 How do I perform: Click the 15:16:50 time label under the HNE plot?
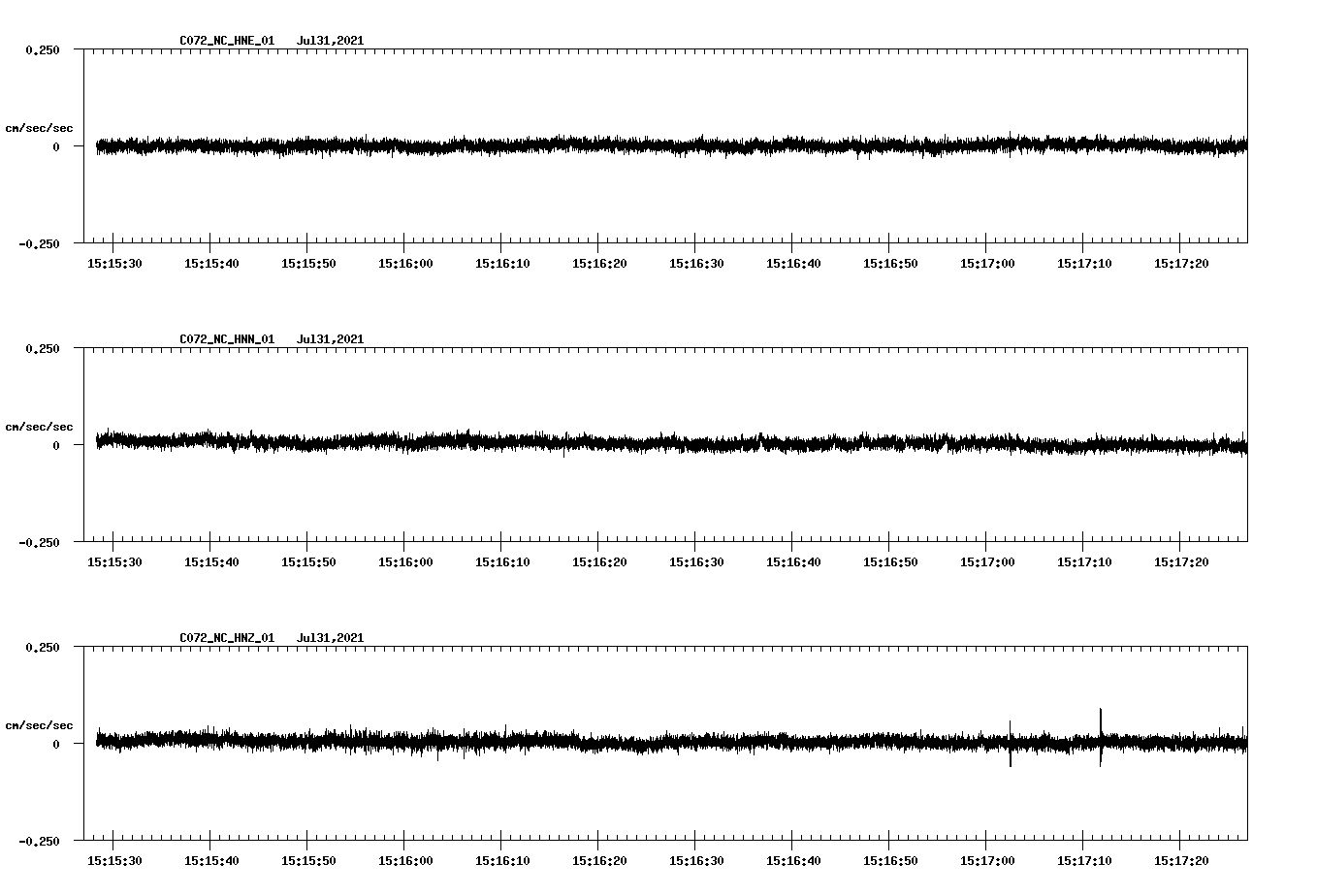coord(890,264)
